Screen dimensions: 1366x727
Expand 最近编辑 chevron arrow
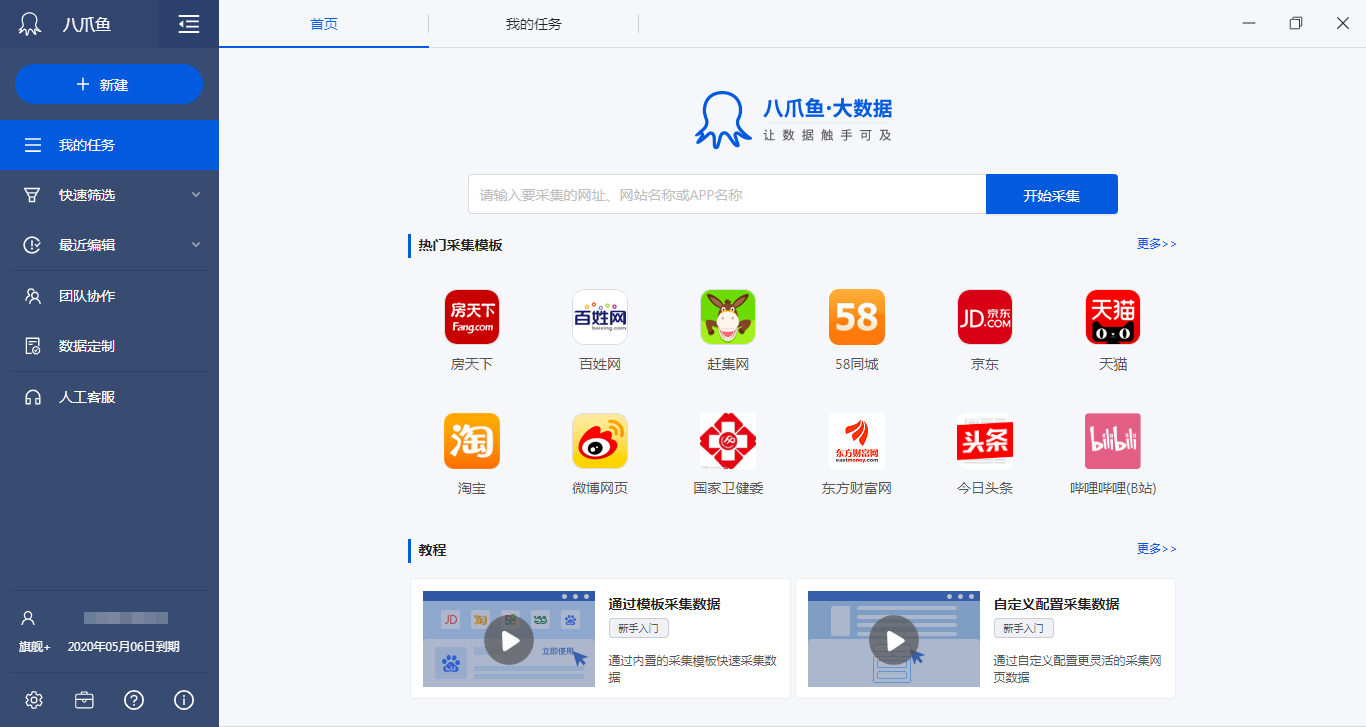click(196, 244)
